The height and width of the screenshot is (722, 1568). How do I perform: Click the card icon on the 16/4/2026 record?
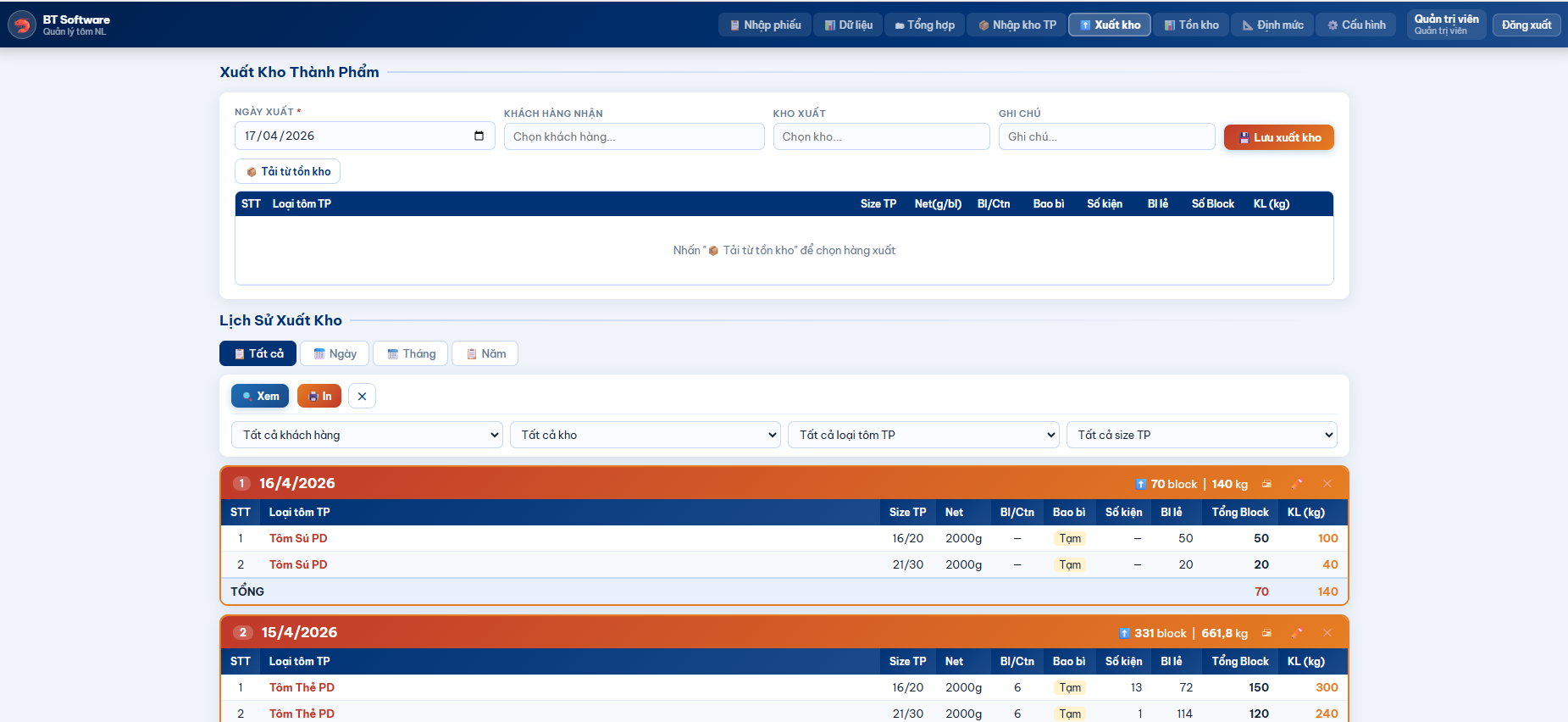[x=1266, y=484]
